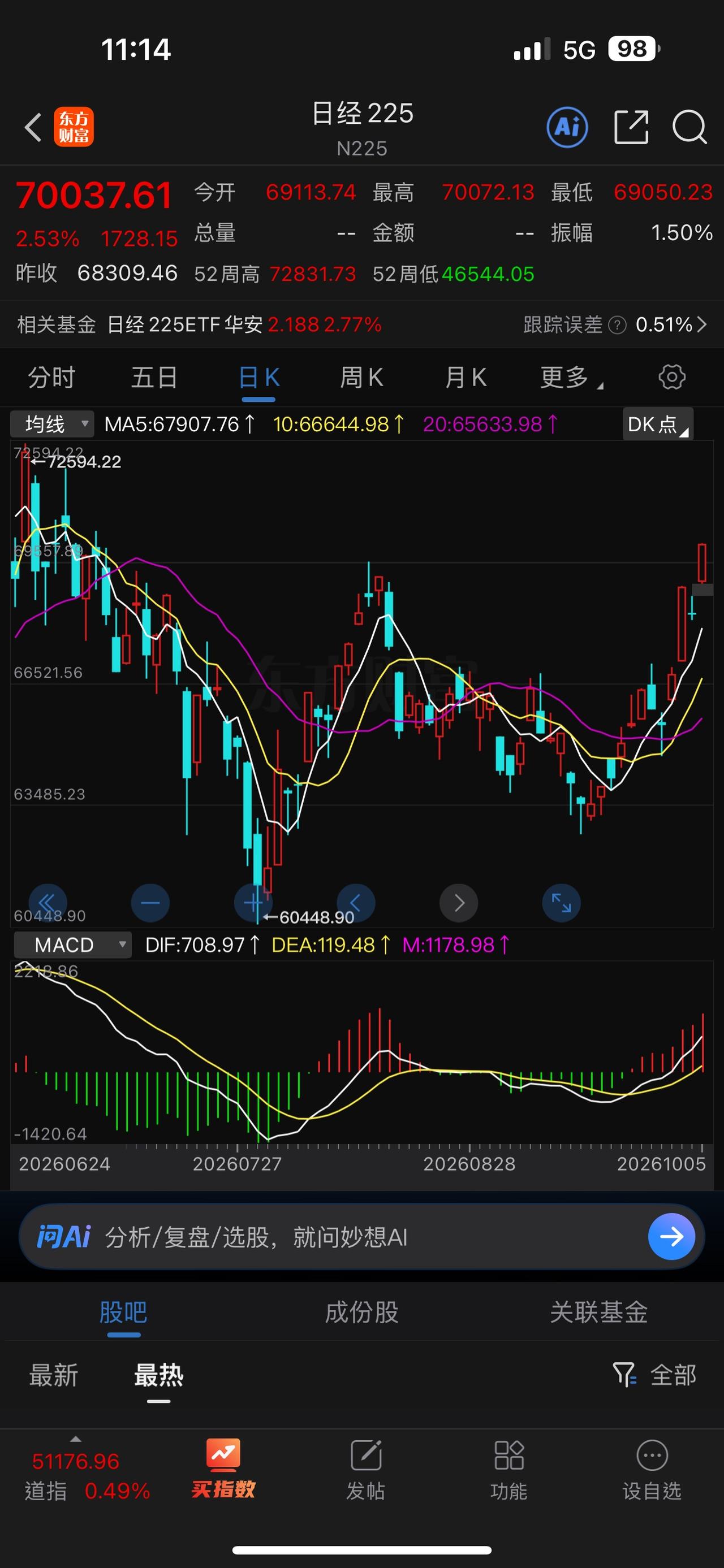Open the 全部 filter
Screen dimensions: 724x1568
coord(654,1375)
